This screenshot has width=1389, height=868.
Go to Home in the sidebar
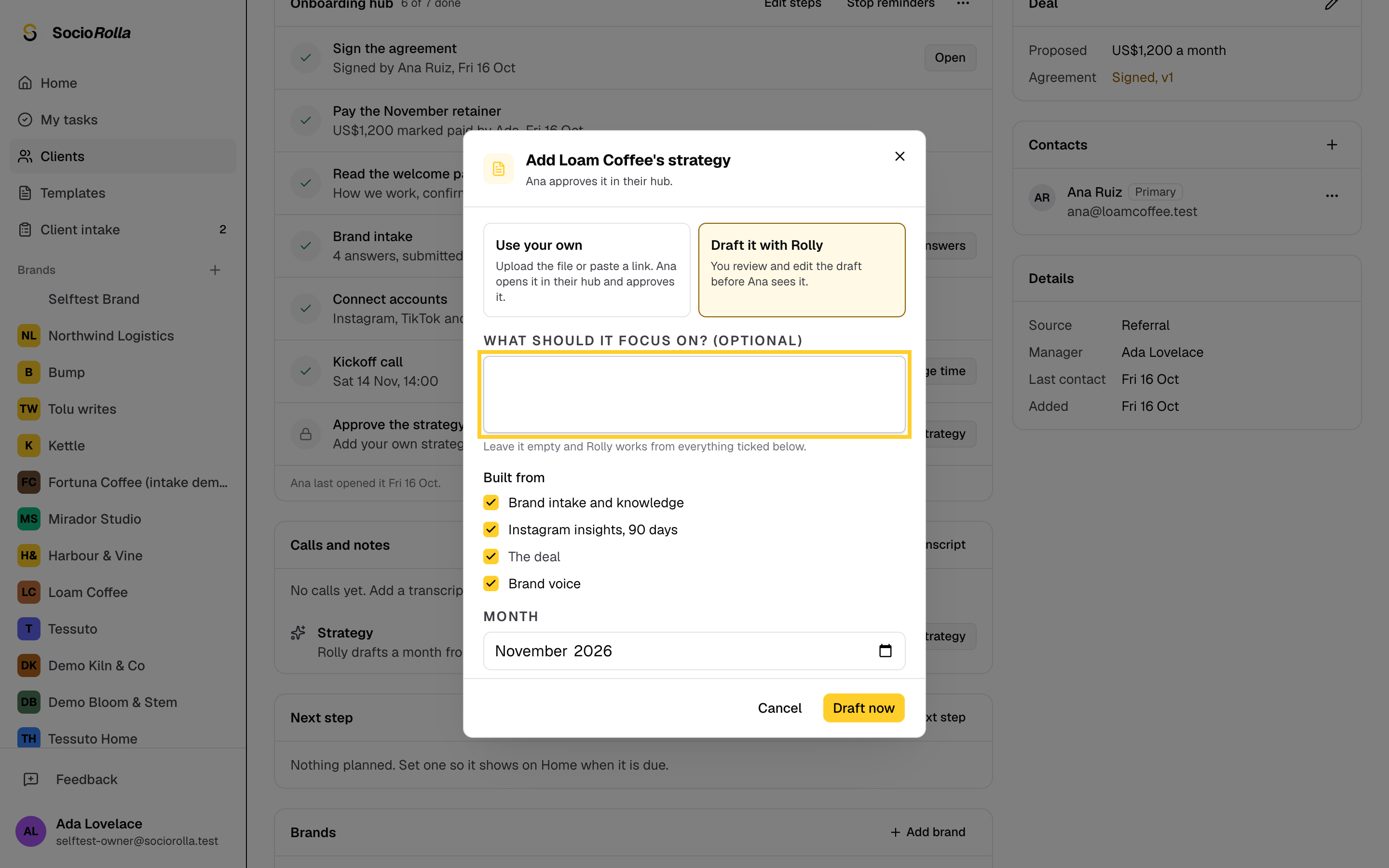[123, 82]
